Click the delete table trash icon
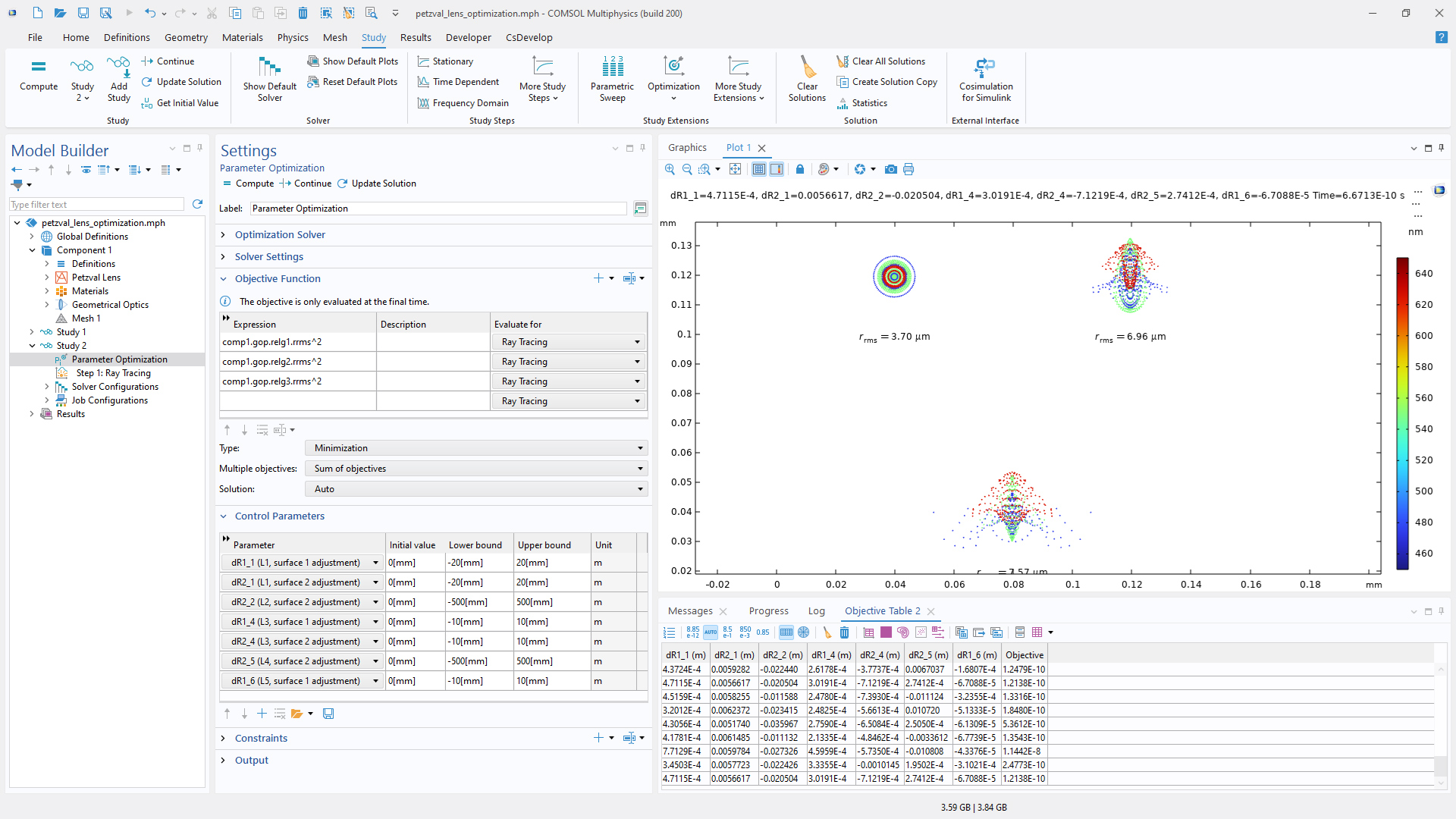Image resolution: width=1456 pixels, height=819 pixels. point(844,632)
